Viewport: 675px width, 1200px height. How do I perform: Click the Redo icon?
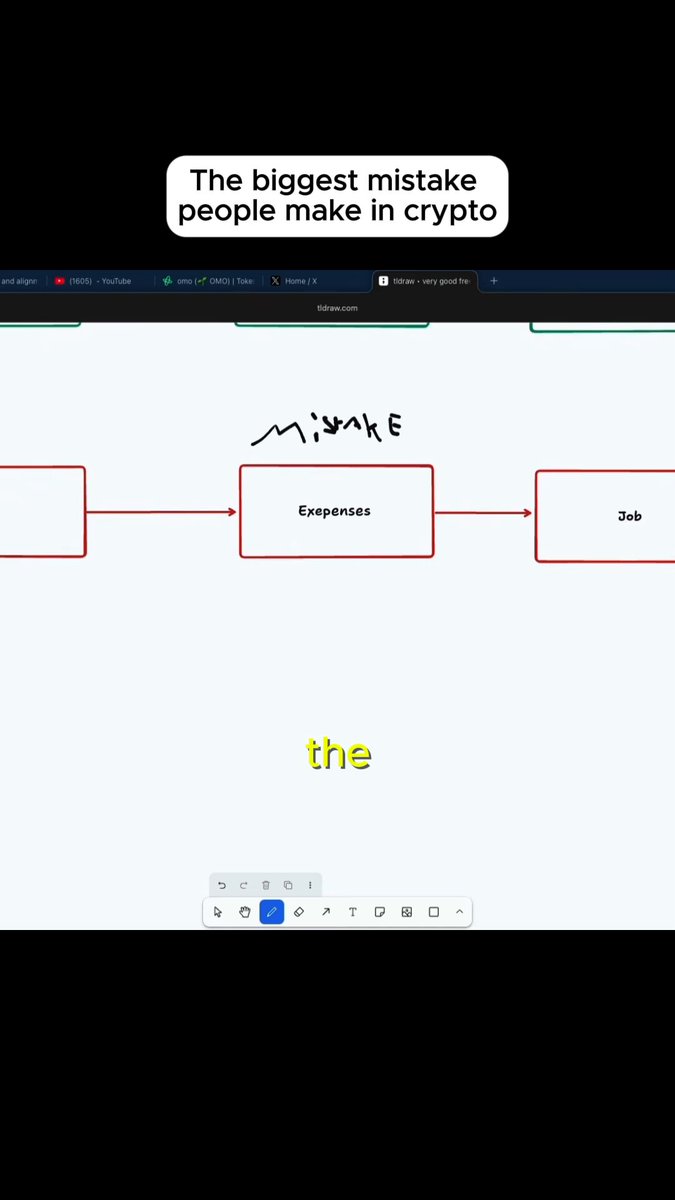pos(243,885)
